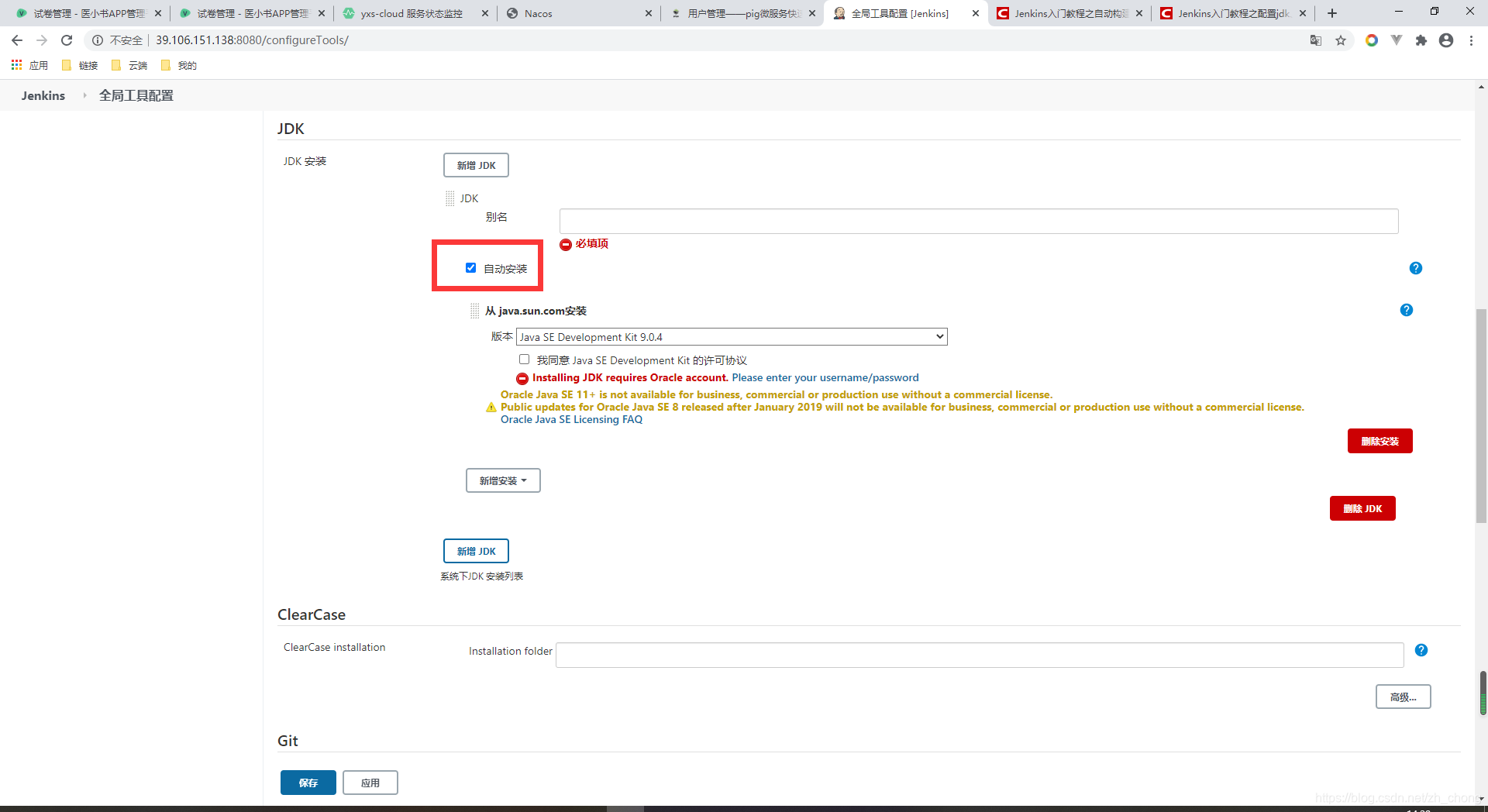Expand the Jenkins breadcrumb chevron
1488x812 pixels.
coord(84,95)
